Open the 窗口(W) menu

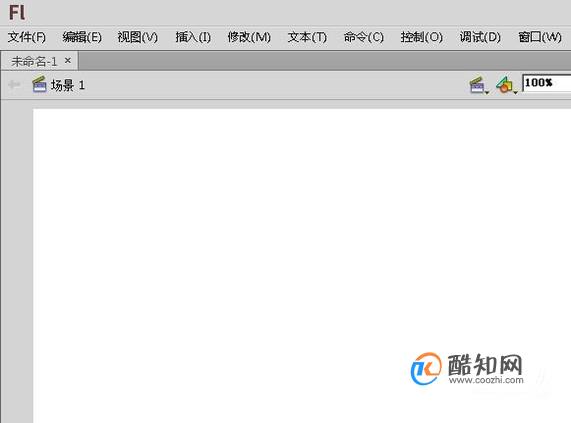point(540,37)
